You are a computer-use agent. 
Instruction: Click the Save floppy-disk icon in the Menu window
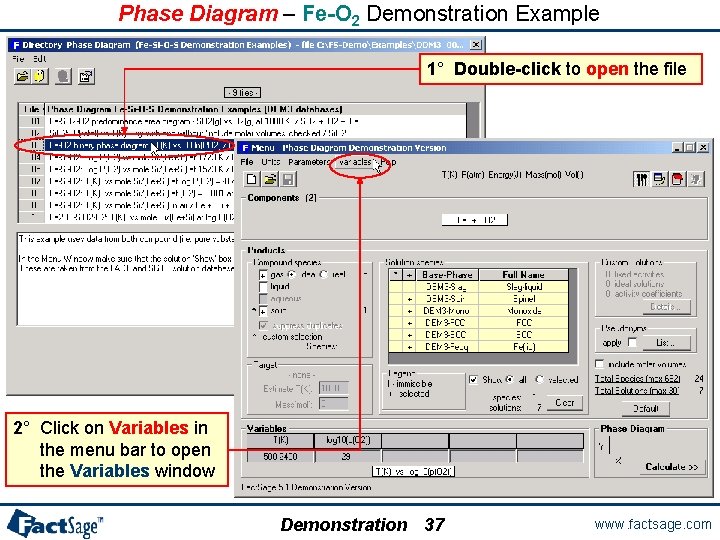[x=288, y=179]
